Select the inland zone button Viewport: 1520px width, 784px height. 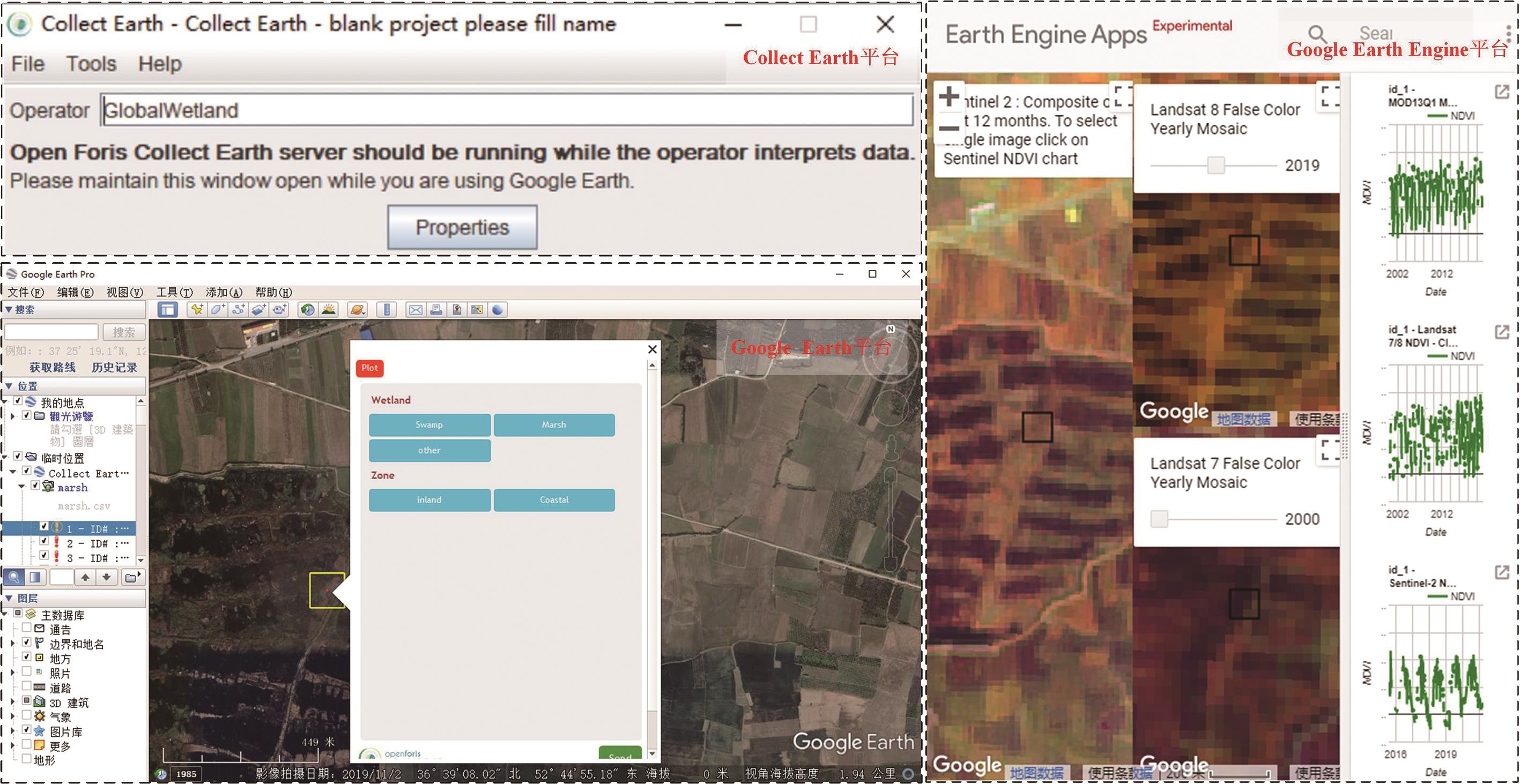coord(429,499)
